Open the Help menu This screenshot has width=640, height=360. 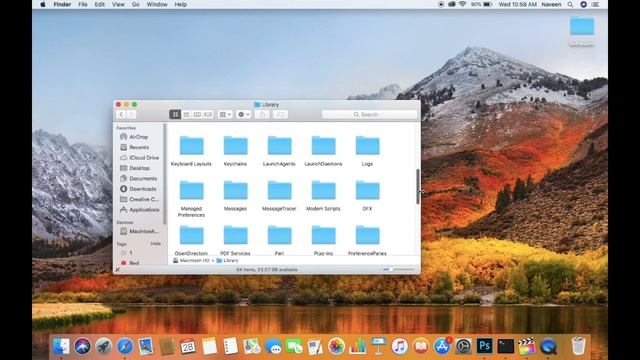(181, 4)
